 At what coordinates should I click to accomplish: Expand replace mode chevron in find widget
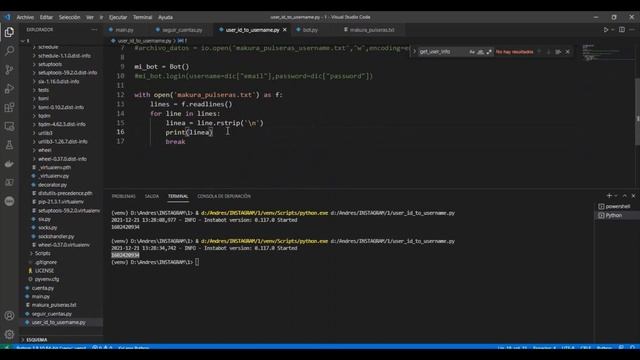pyautogui.click(x=414, y=52)
